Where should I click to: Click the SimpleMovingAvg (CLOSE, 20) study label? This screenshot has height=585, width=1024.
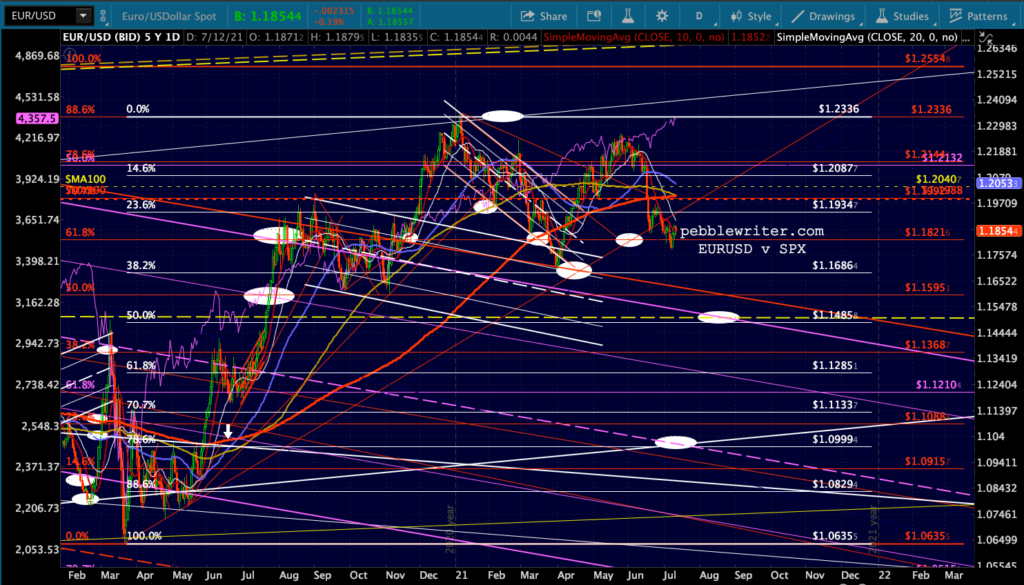pyautogui.click(x=867, y=37)
